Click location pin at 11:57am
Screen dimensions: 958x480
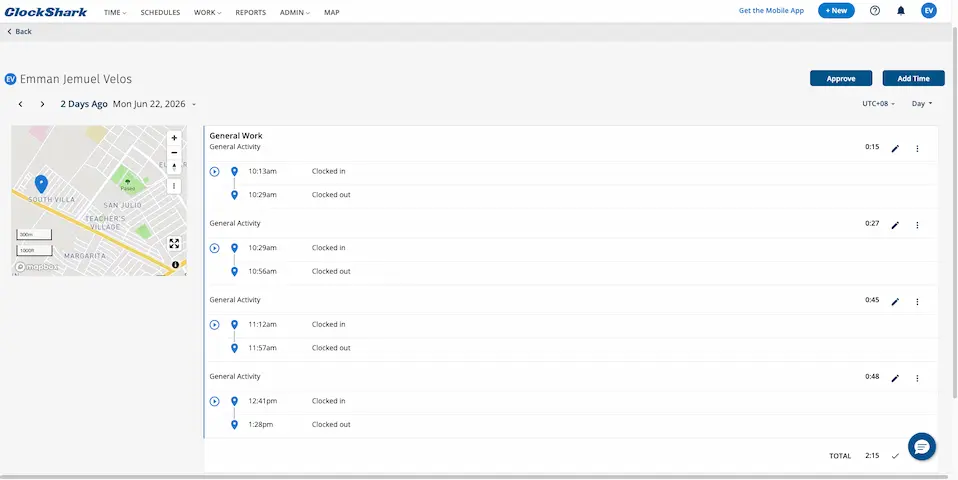tap(234, 348)
